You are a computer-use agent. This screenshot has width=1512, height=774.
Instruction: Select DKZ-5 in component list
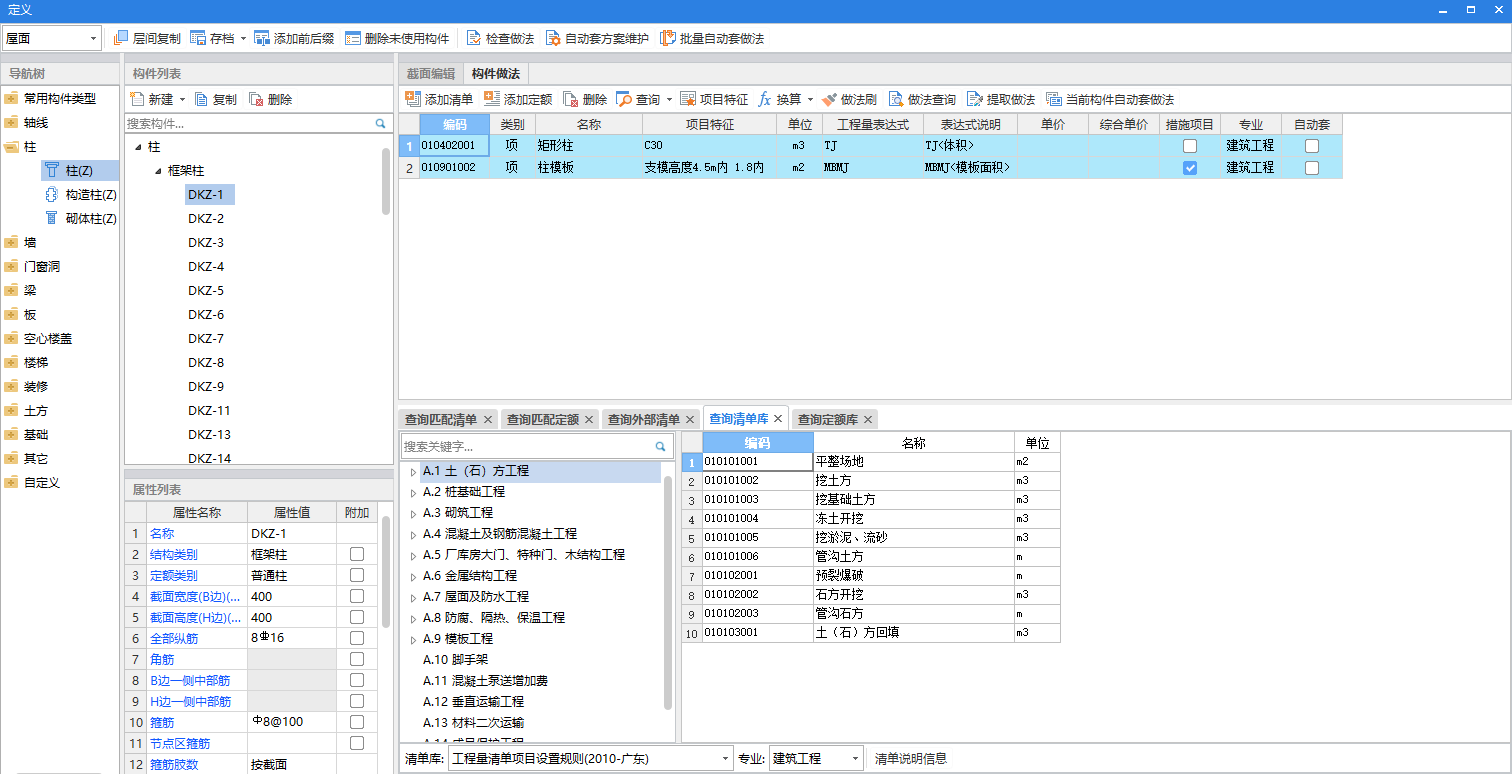coord(206,291)
